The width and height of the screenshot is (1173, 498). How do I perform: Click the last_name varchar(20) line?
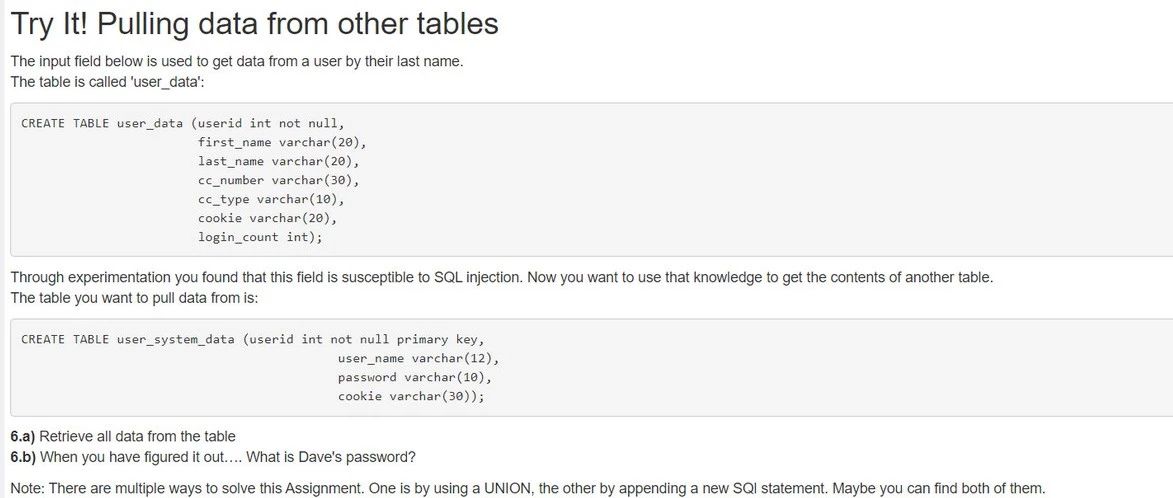pyautogui.click(x=279, y=162)
